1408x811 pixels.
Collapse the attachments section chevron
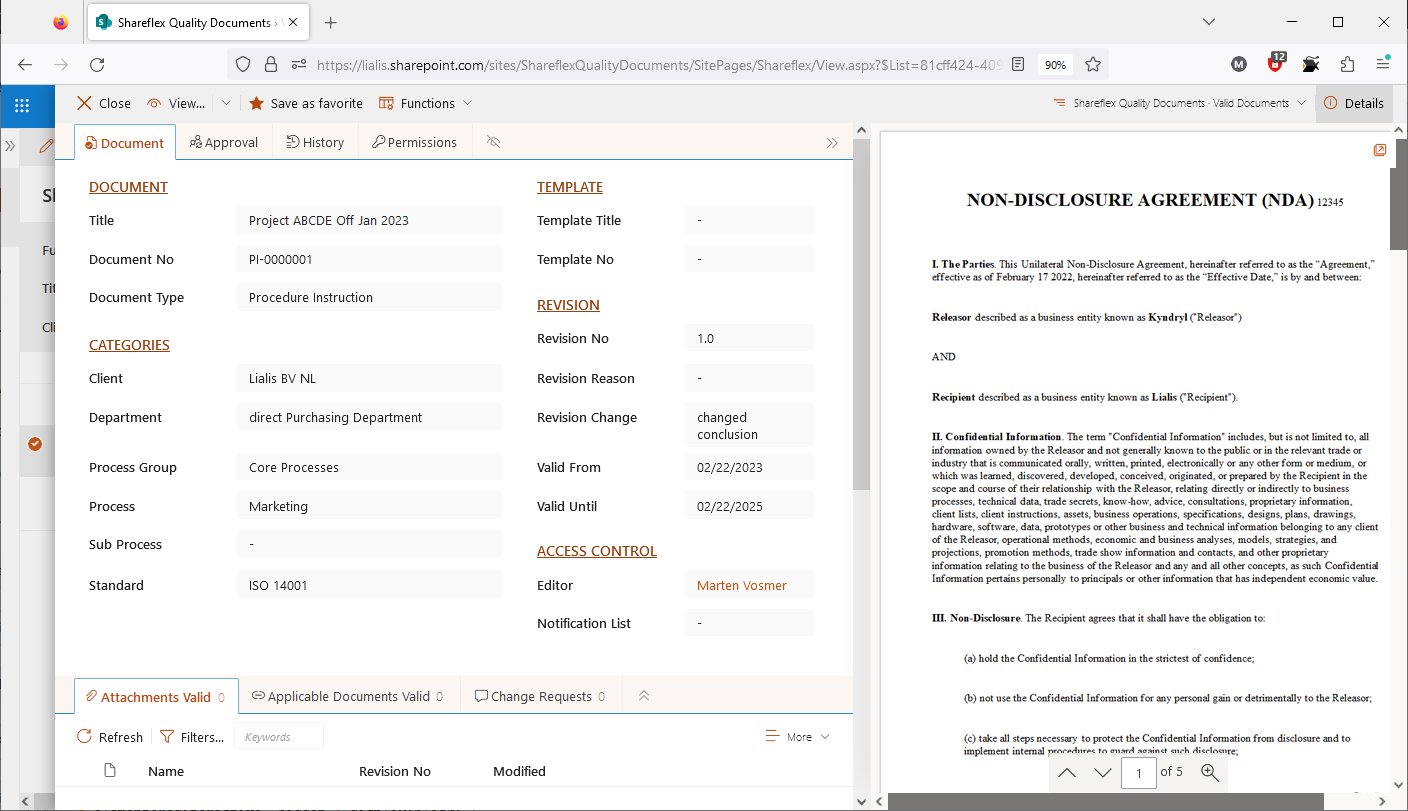coord(644,696)
